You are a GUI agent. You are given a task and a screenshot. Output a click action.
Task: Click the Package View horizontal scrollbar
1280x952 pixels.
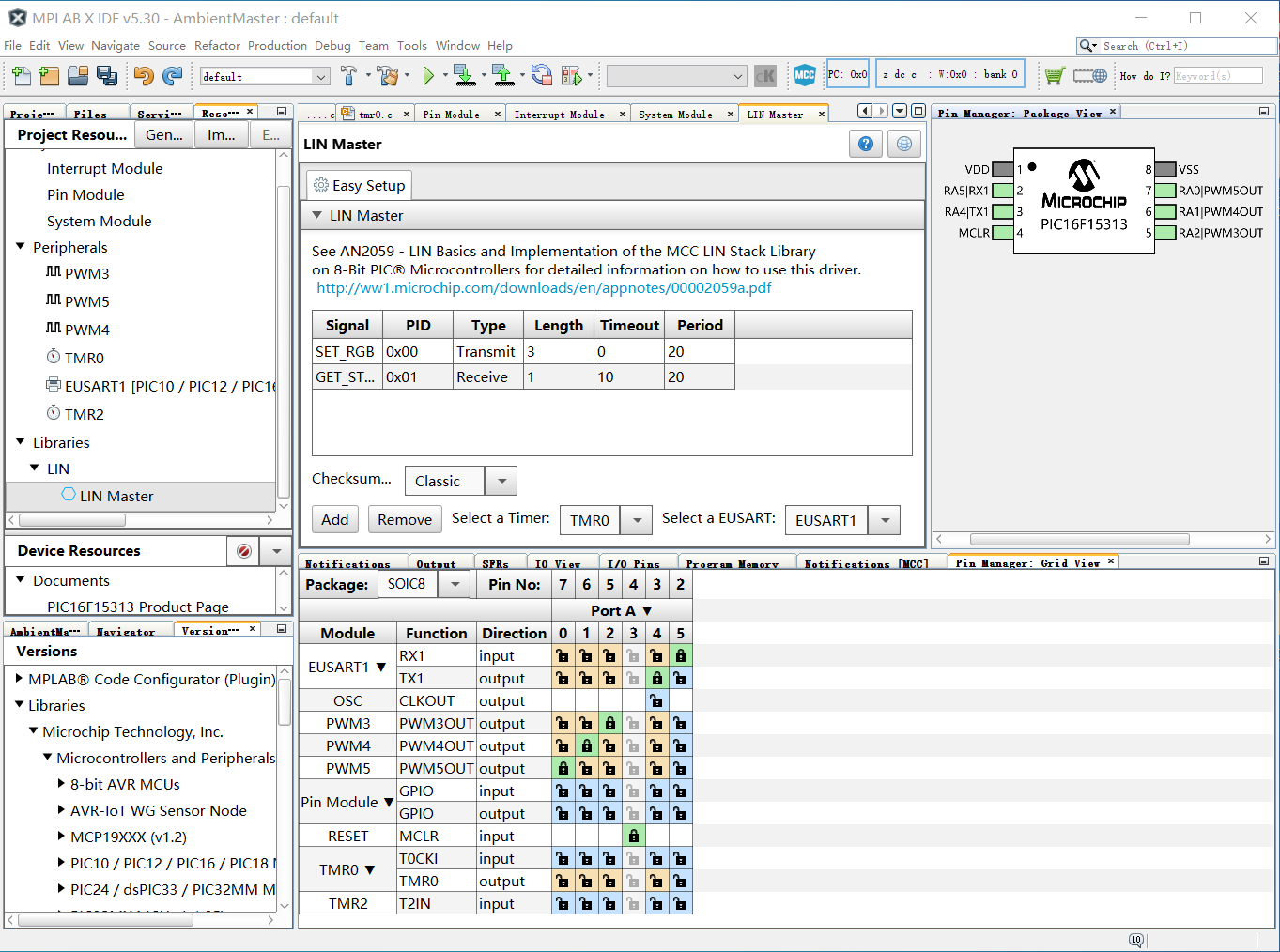point(1080,539)
